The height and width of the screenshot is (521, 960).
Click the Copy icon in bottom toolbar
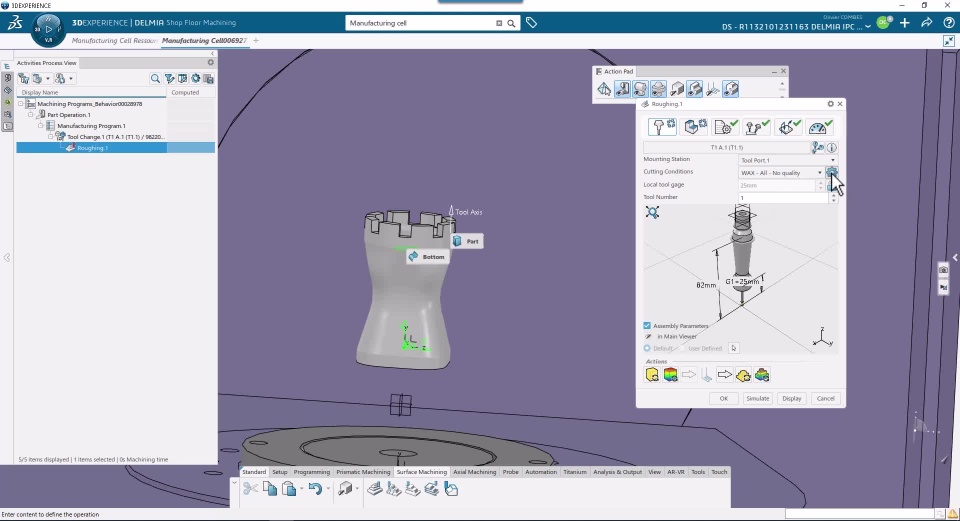pos(270,489)
